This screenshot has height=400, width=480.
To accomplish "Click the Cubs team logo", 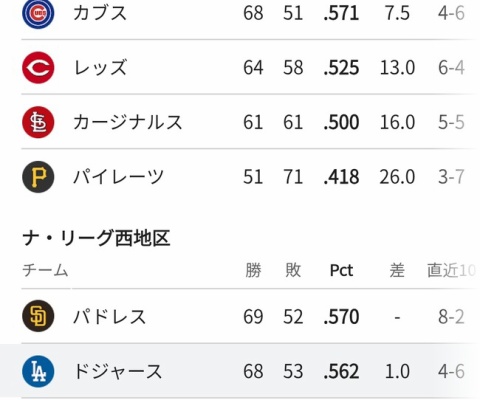I will (38, 13).
